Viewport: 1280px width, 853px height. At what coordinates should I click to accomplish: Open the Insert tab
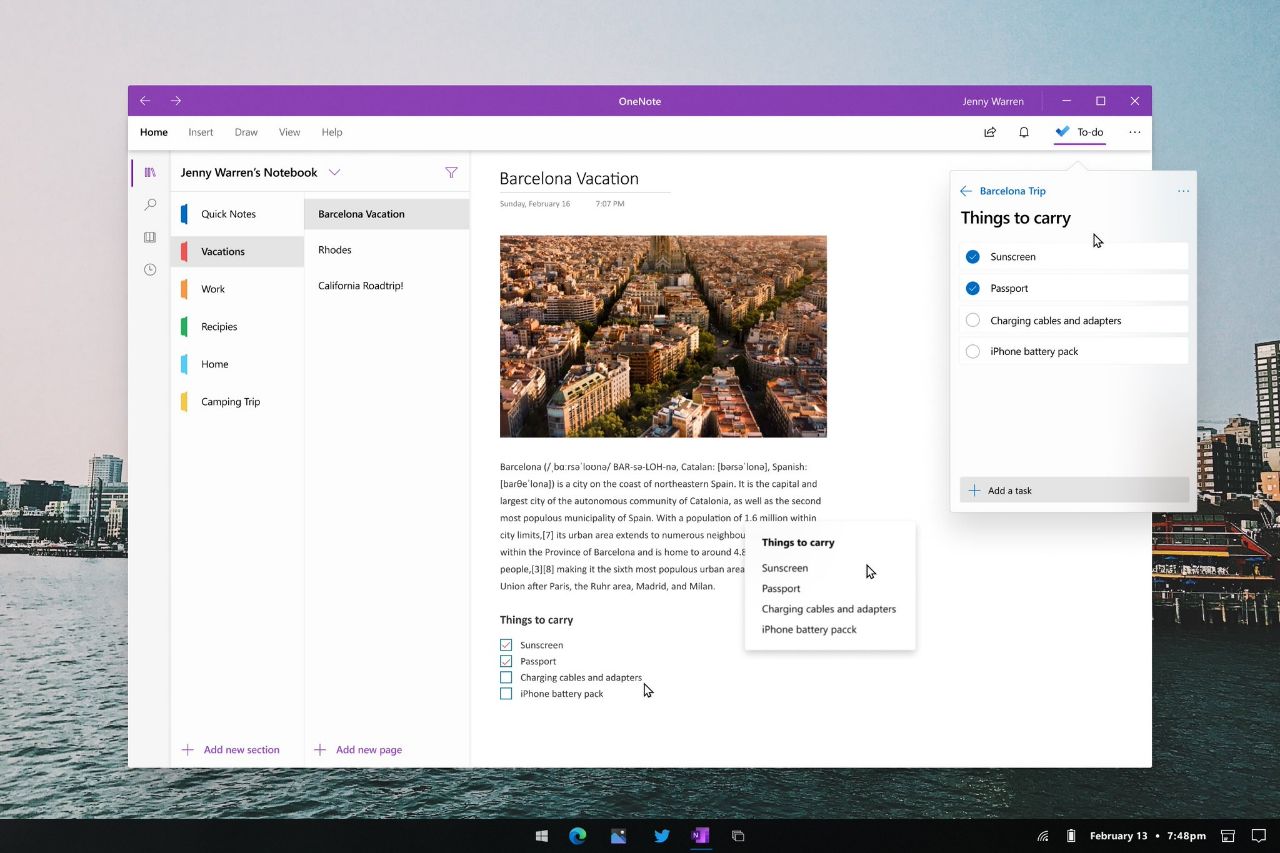[201, 132]
